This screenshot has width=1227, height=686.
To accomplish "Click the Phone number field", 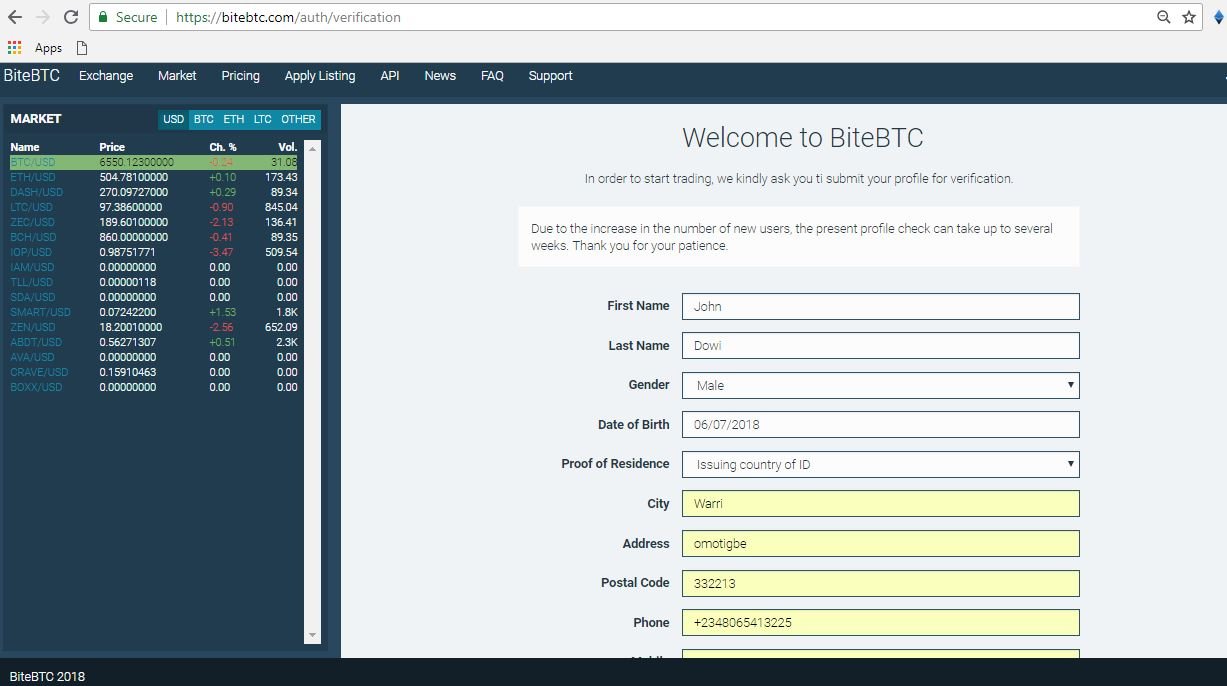I will [881, 622].
